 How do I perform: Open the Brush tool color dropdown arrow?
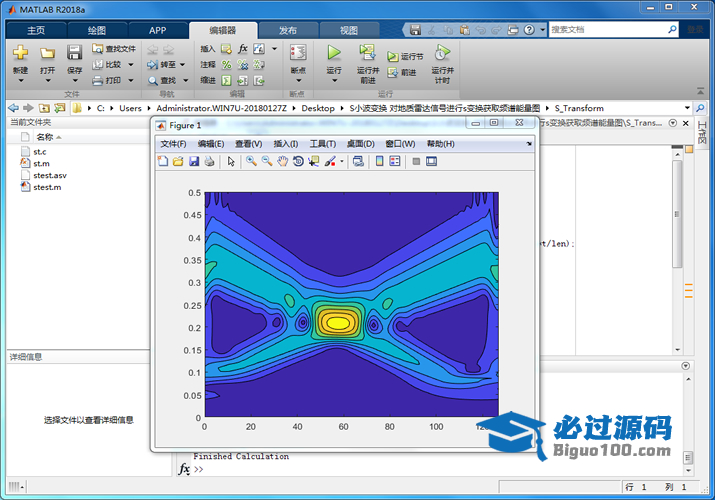pos(342,161)
